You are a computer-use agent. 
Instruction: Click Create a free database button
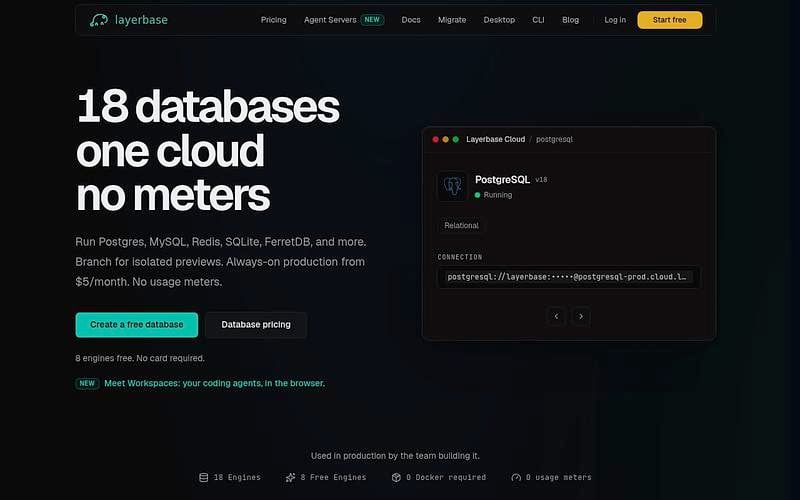click(137, 325)
